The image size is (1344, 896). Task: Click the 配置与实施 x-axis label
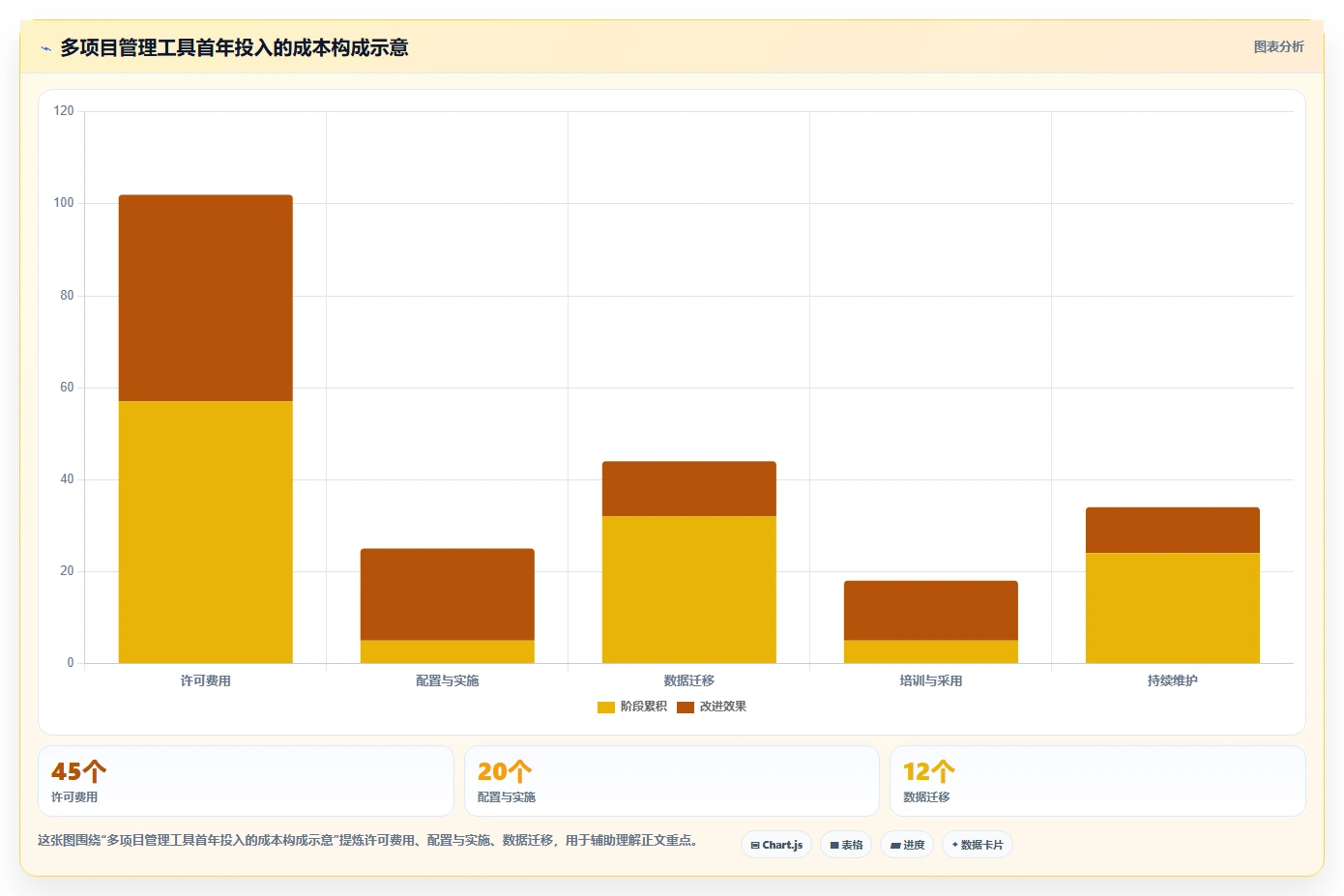pyautogui.click(x=448, y=680)
